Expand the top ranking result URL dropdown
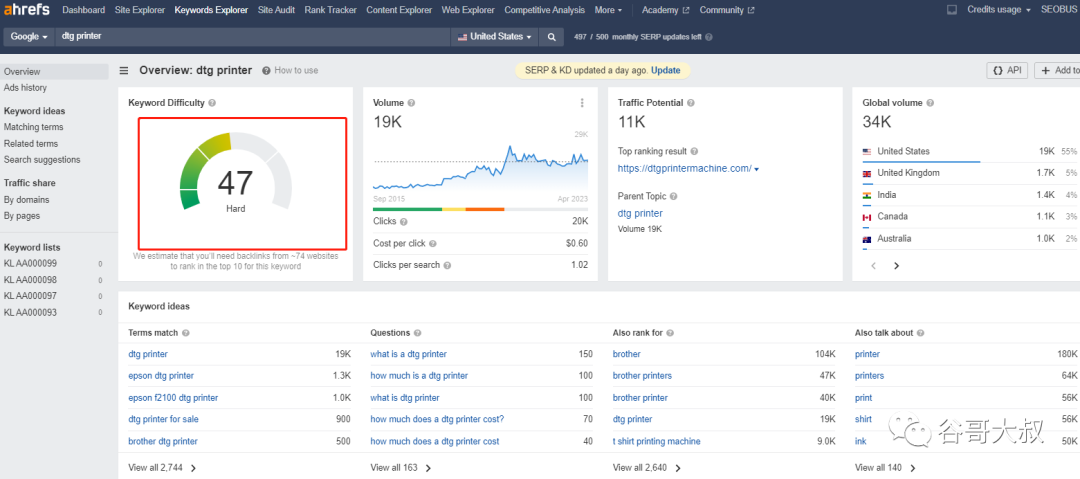 (x=756, y=169)
